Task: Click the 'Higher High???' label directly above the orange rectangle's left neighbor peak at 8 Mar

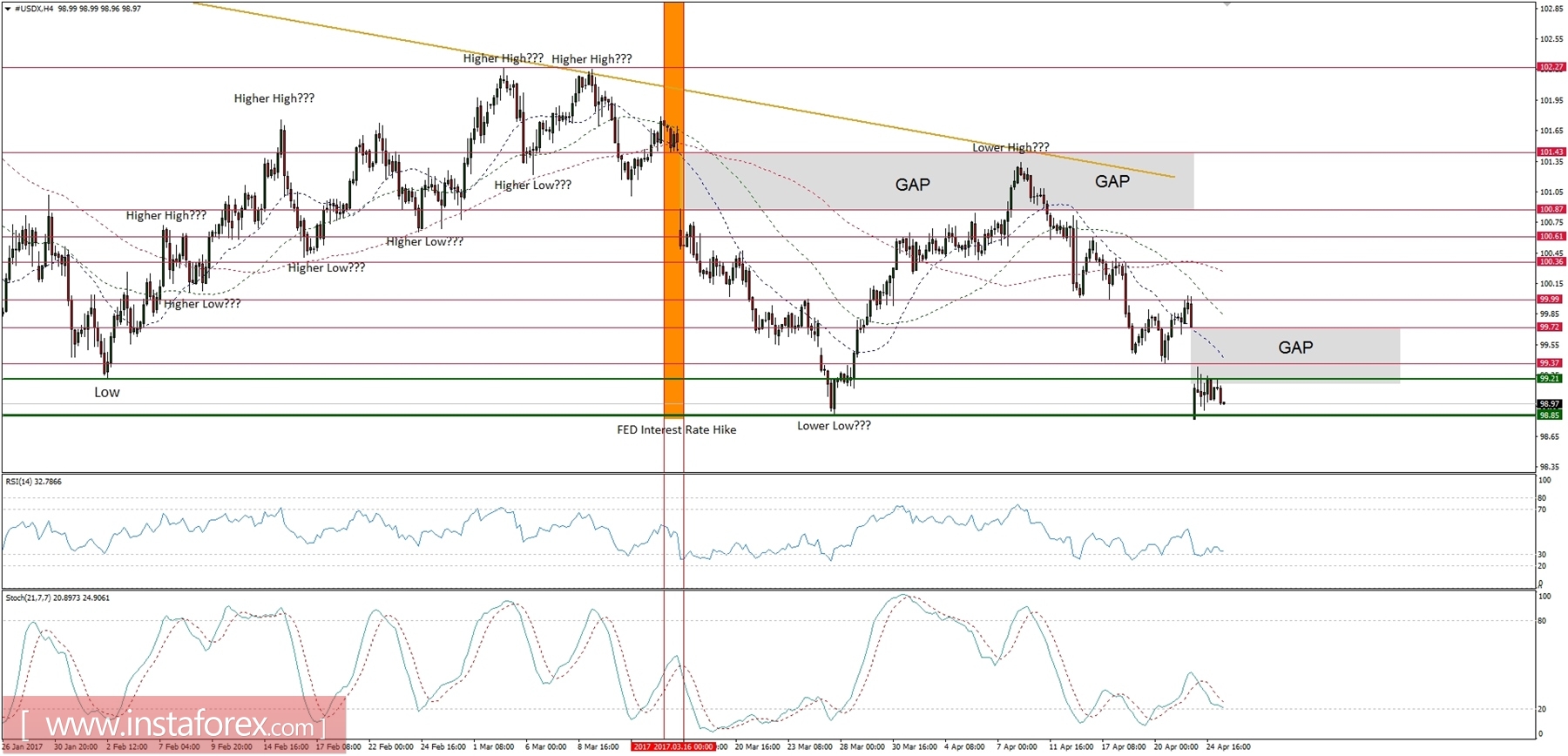Action: 592,59
